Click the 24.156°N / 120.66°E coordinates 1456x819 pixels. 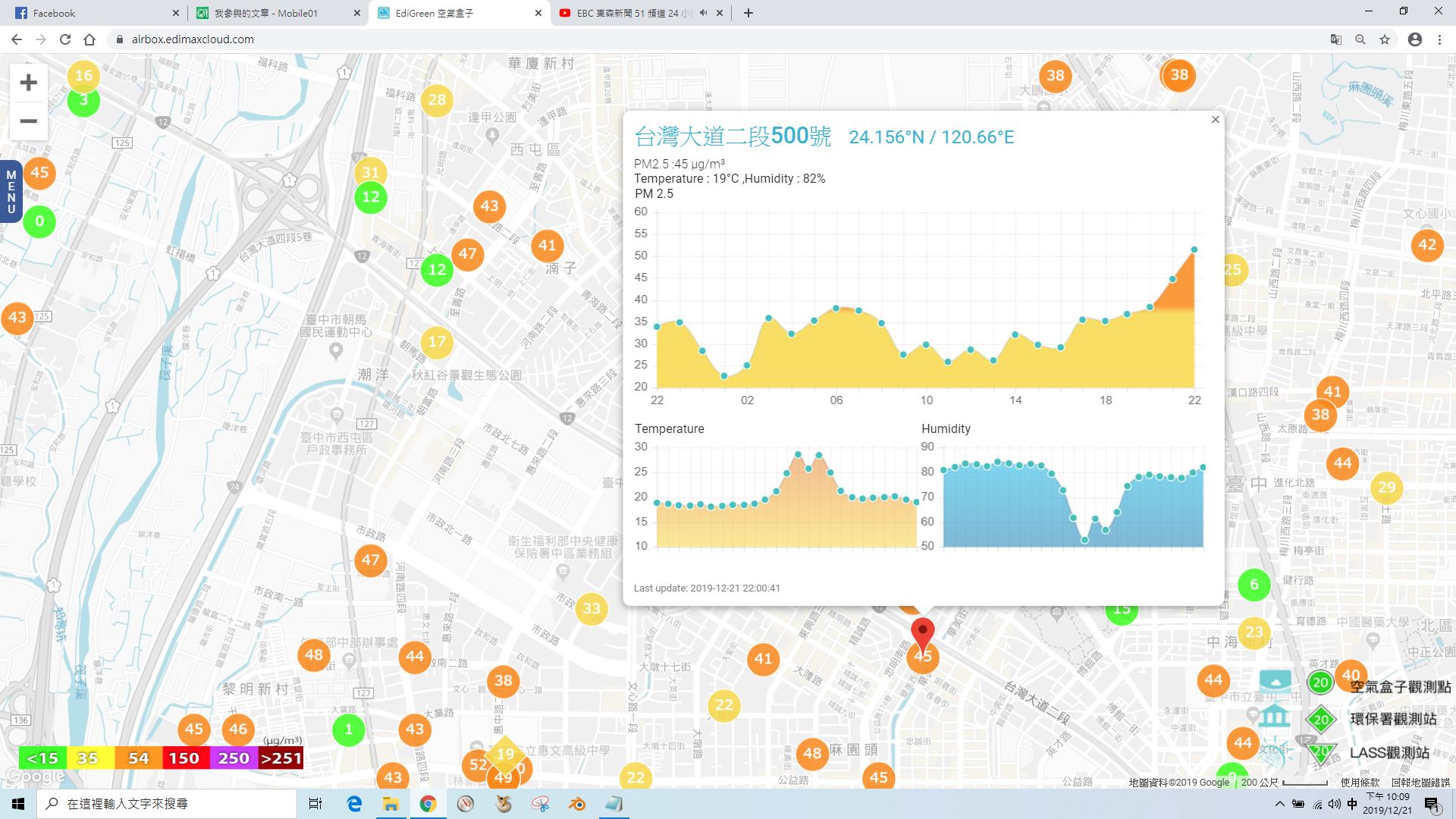click(x=931, y=137)
